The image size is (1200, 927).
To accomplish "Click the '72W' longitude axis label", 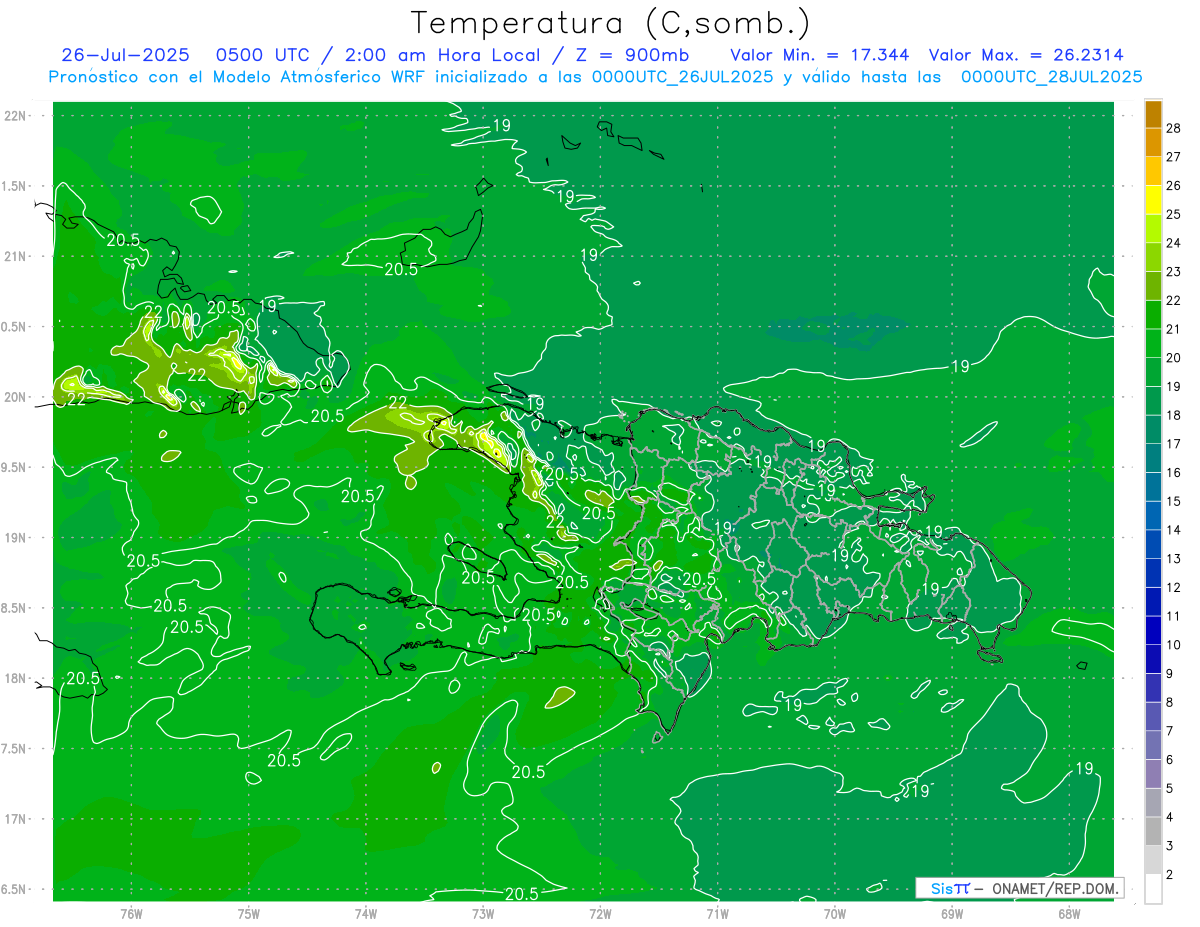I will click(x=600, y=913).
